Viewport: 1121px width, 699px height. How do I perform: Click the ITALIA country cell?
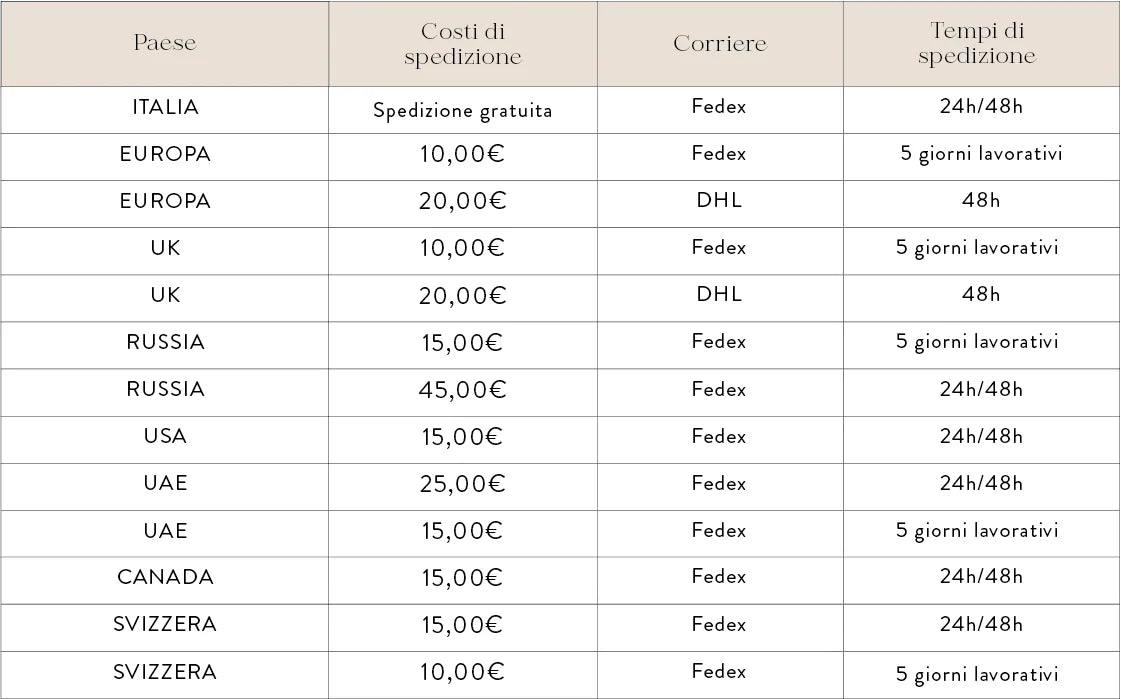[x=165, y=107]
